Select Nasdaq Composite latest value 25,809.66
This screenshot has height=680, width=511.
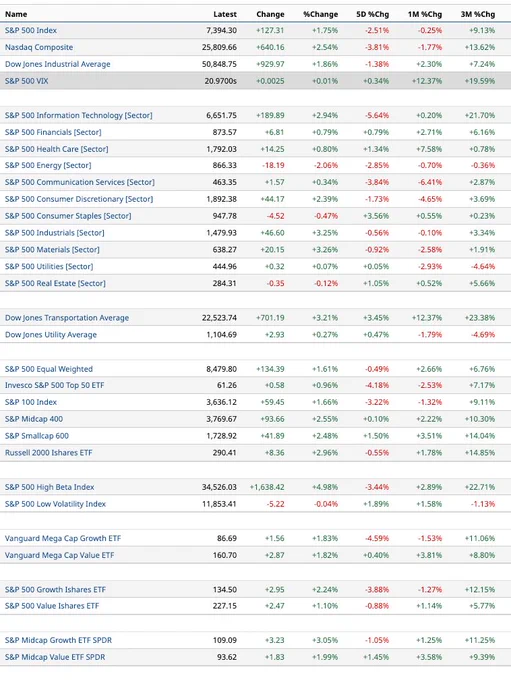pyautogui.click(x=219, y=47)
